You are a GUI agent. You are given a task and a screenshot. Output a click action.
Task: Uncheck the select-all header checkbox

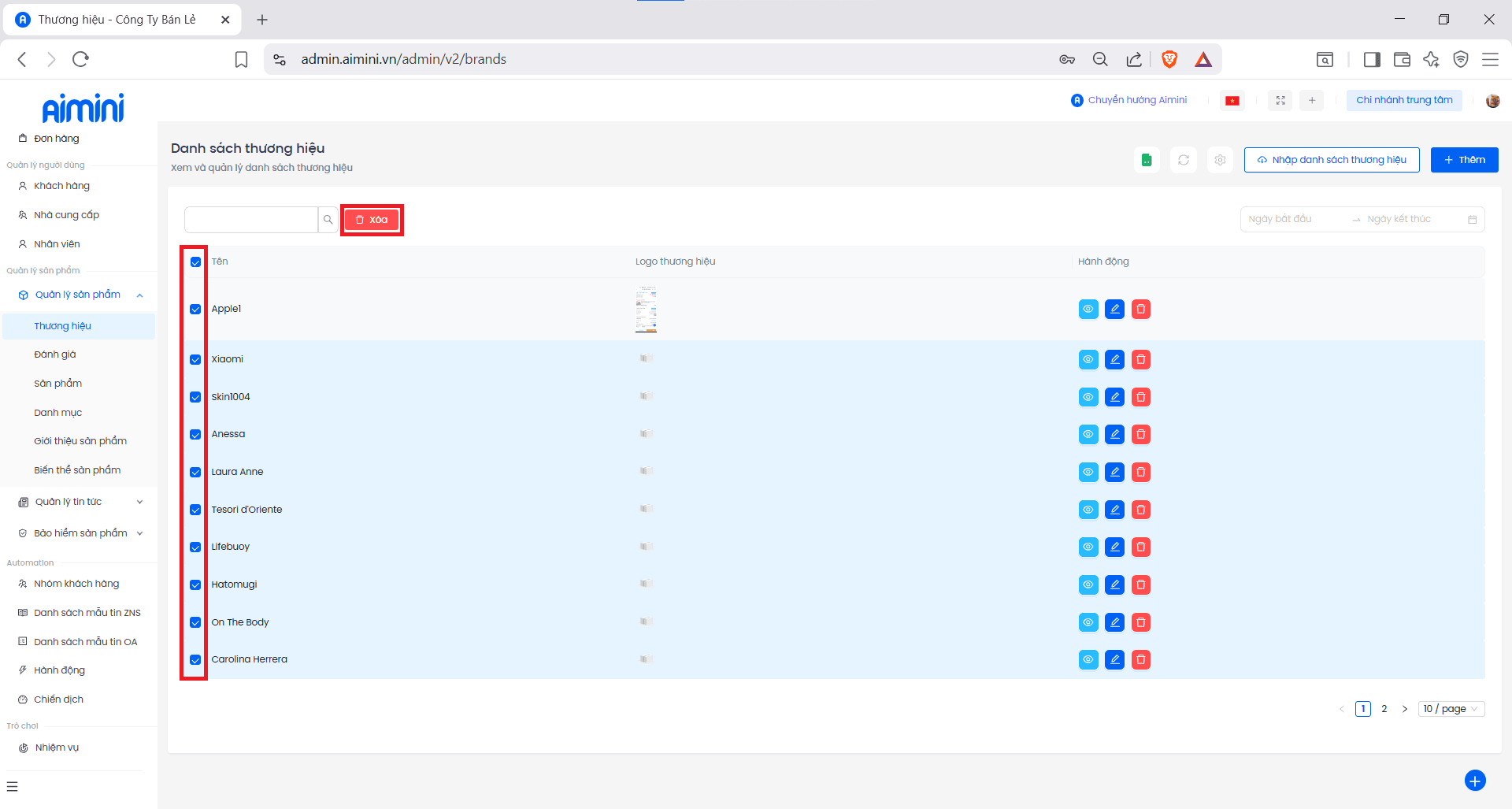pyautogui.click(x=195, y=262)
